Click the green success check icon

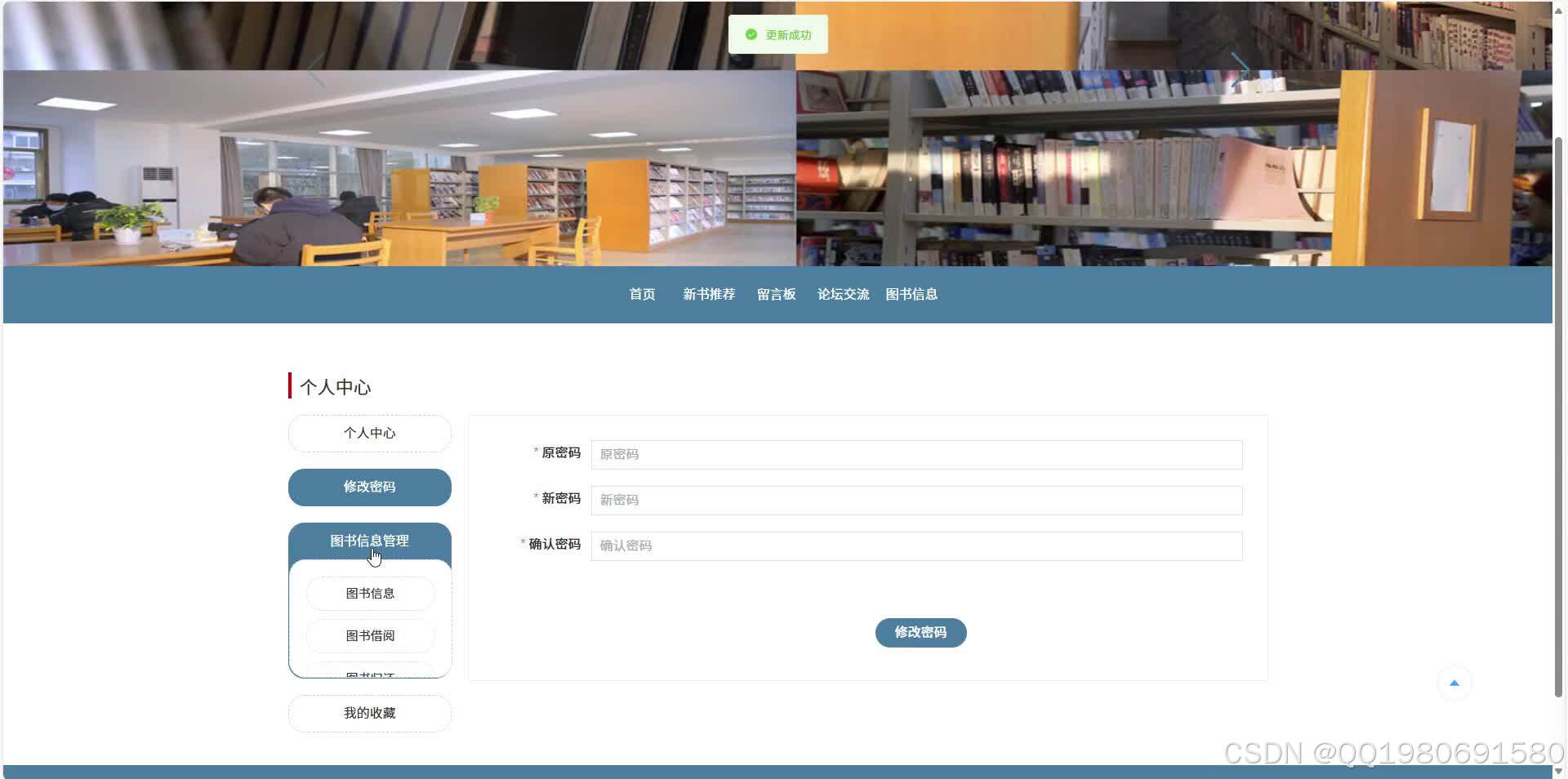(x=751, y=34)
